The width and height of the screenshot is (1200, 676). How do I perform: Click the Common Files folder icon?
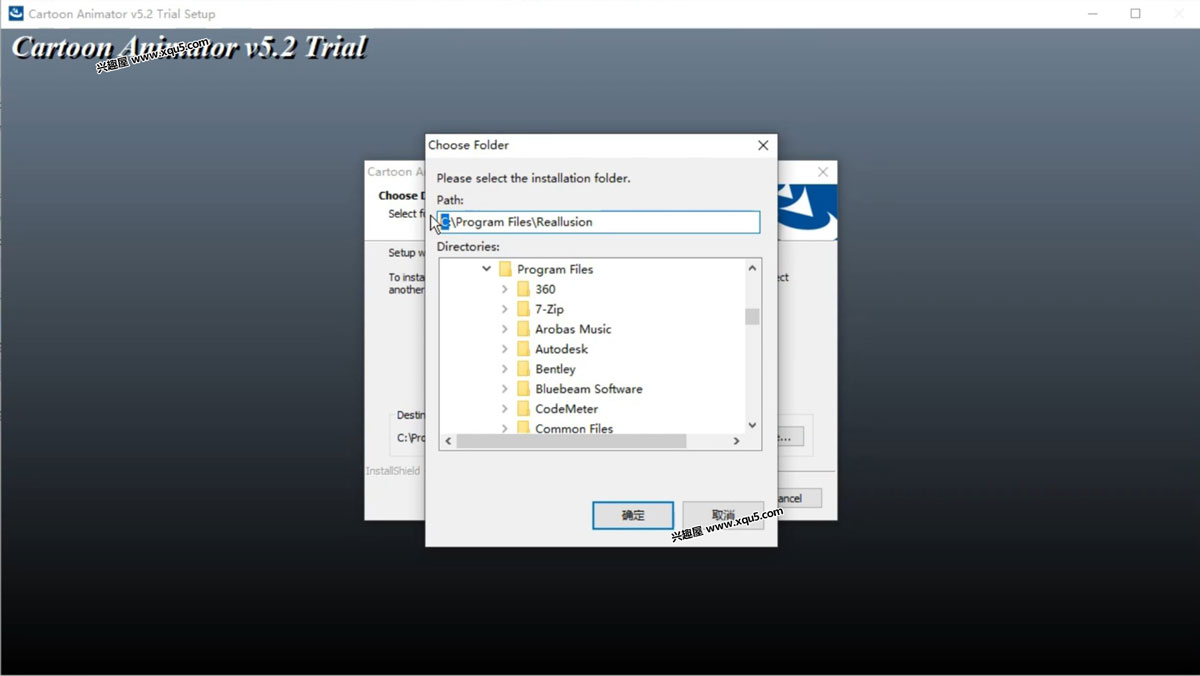coord(523,428)
